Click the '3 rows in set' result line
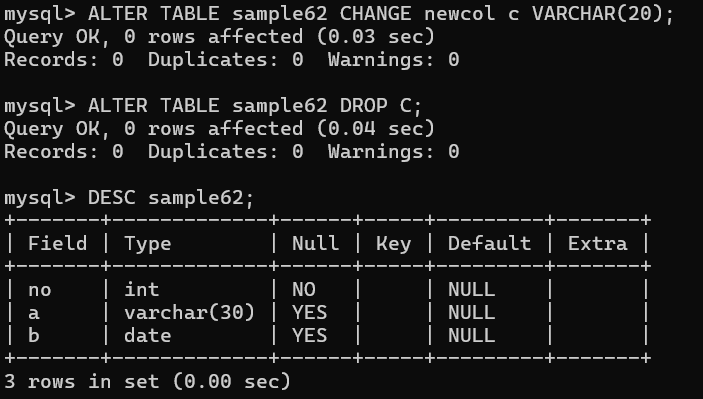The height and width of the screenshot is (399, 703). tap(148, 382)
